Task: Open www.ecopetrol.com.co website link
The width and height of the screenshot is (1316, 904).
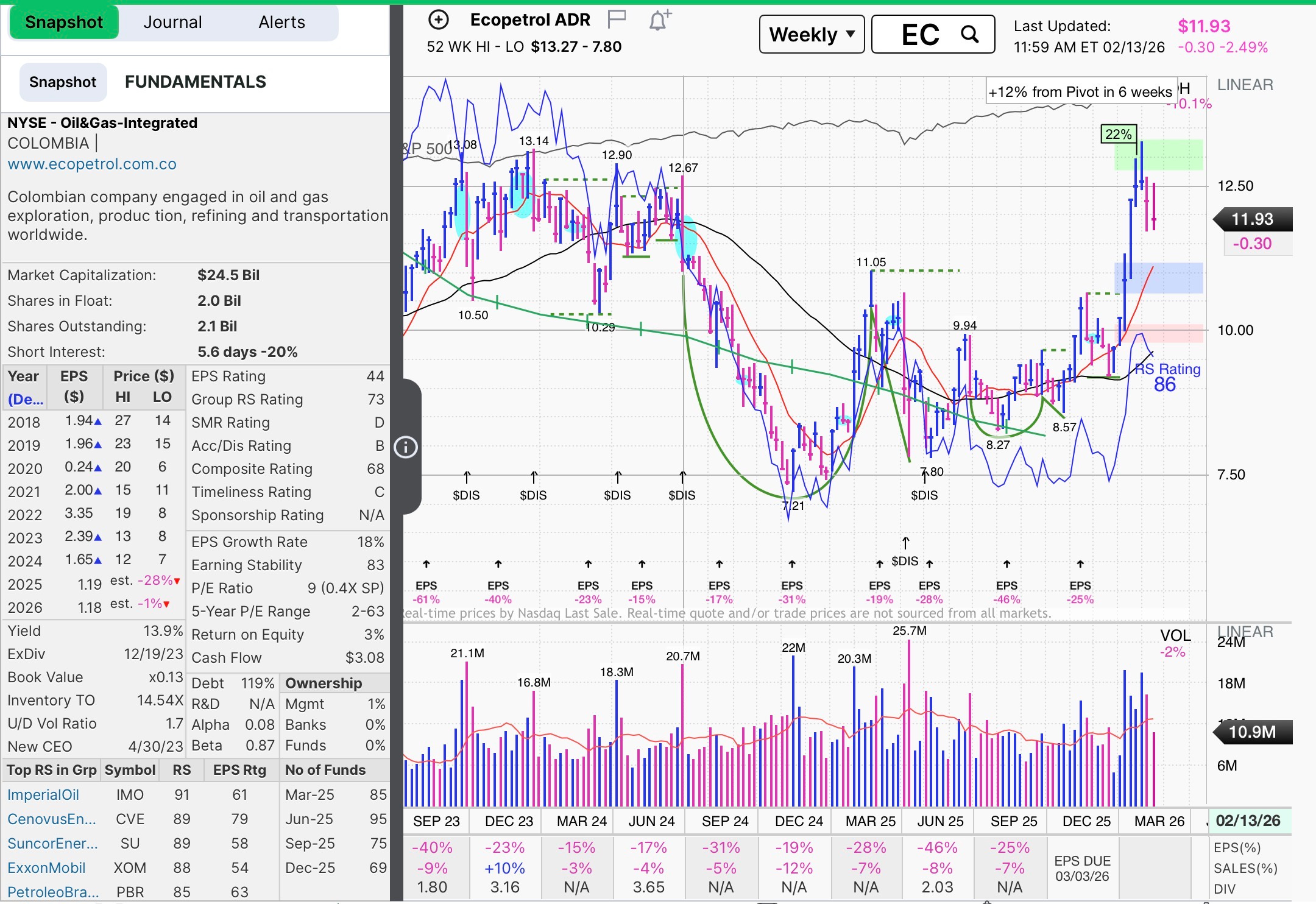Action: coord(92,164)
